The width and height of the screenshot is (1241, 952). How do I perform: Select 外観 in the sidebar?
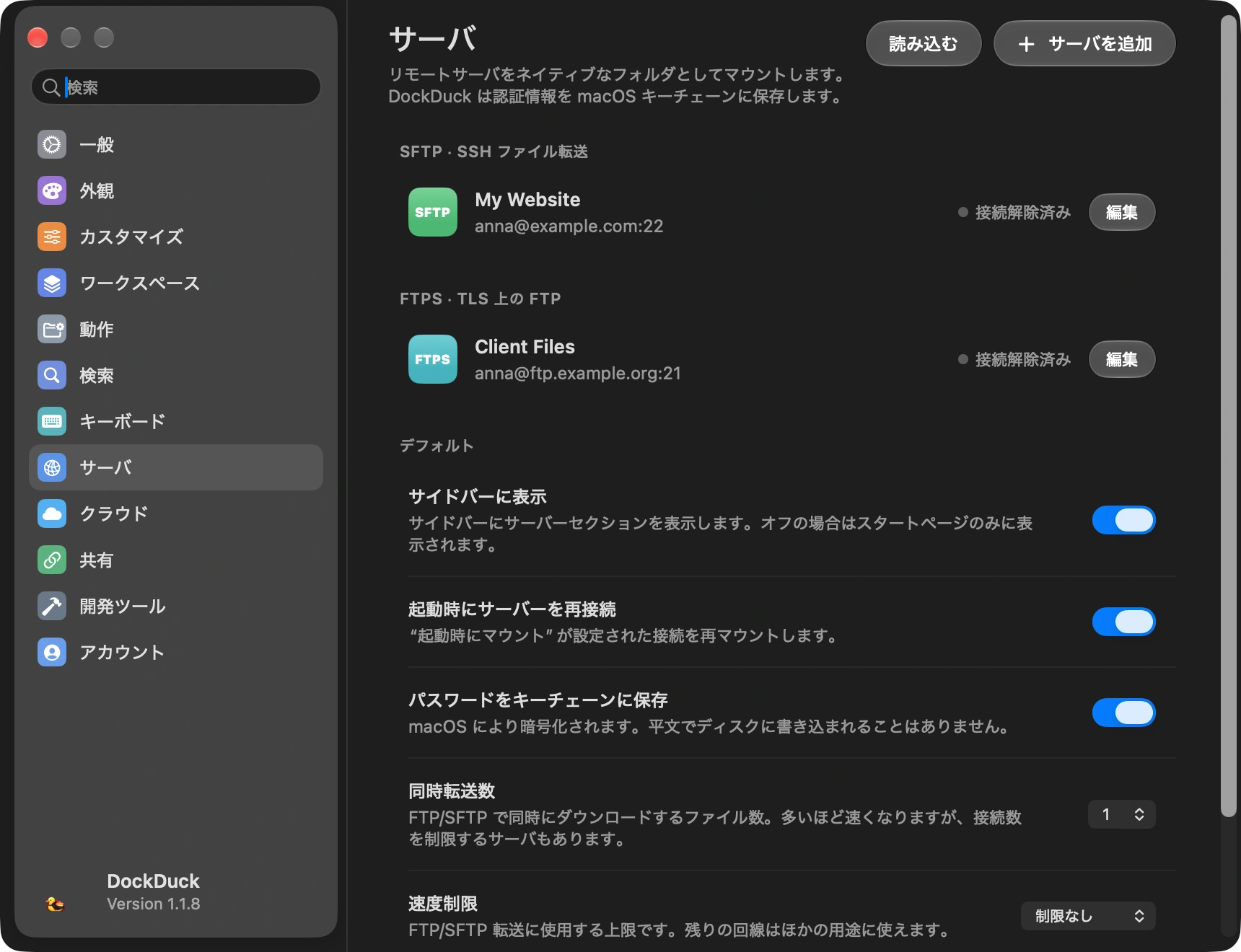[x=176, y=191]
